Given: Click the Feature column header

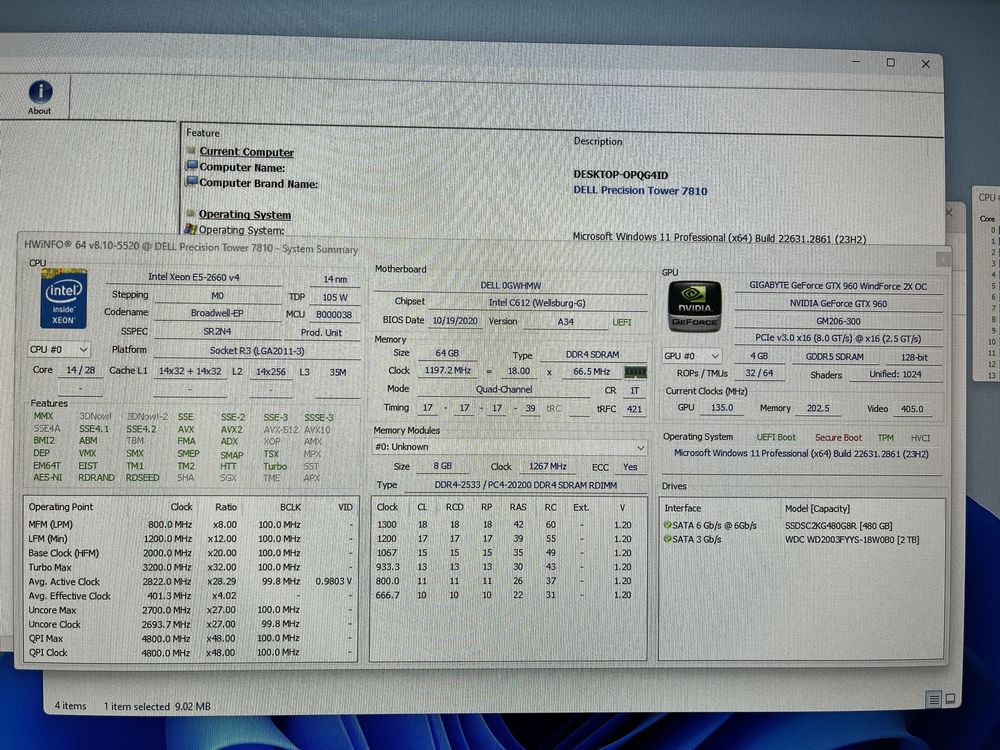Looking at the screenshot, I should 203,133.
